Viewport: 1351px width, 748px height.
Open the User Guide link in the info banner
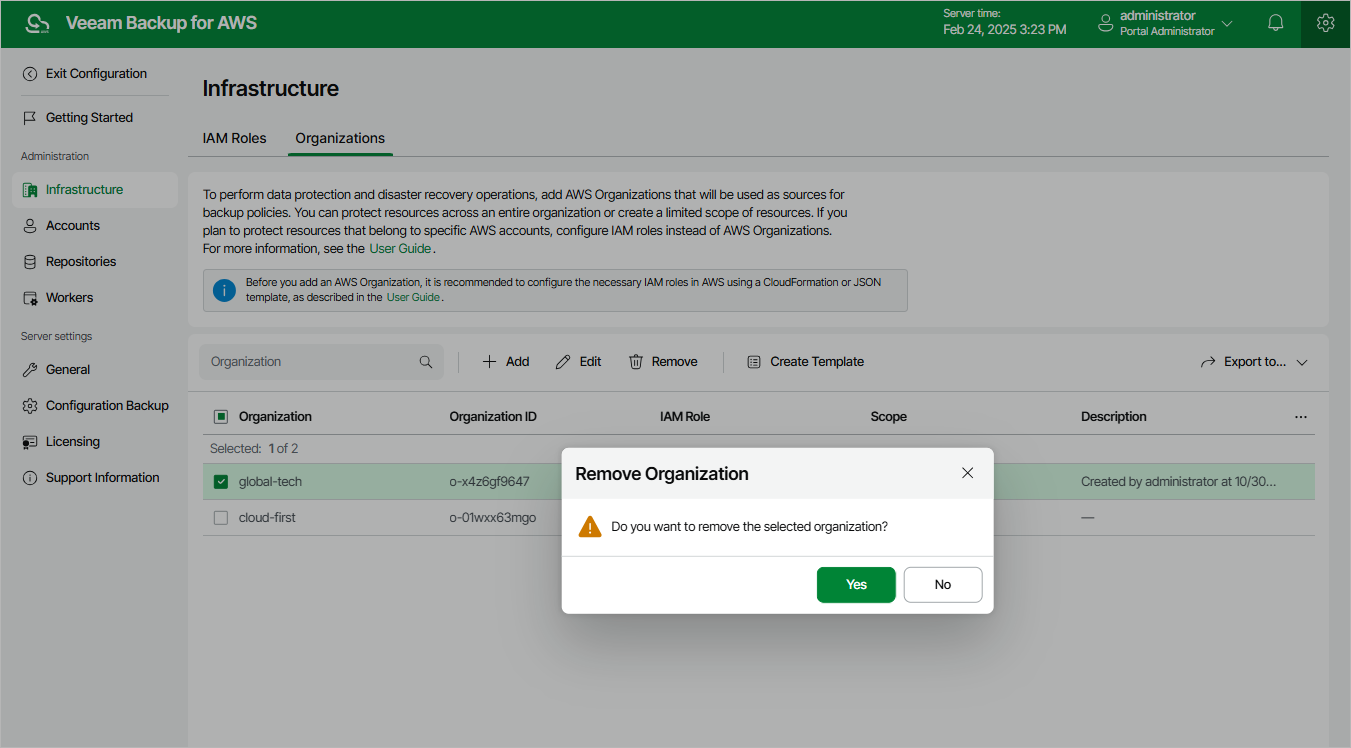pos(413,298)
